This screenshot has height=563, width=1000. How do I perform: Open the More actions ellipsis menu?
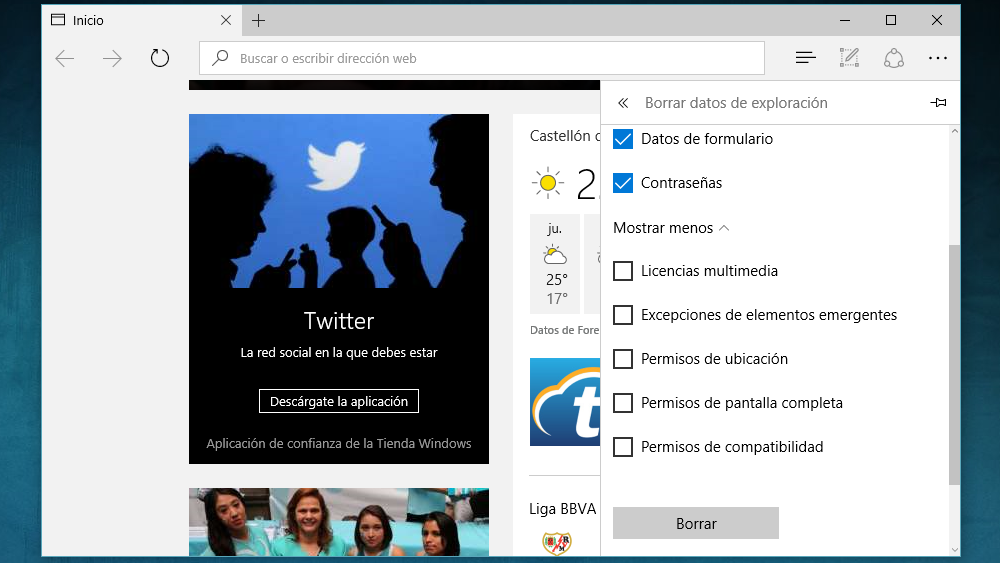coord(938,58)
